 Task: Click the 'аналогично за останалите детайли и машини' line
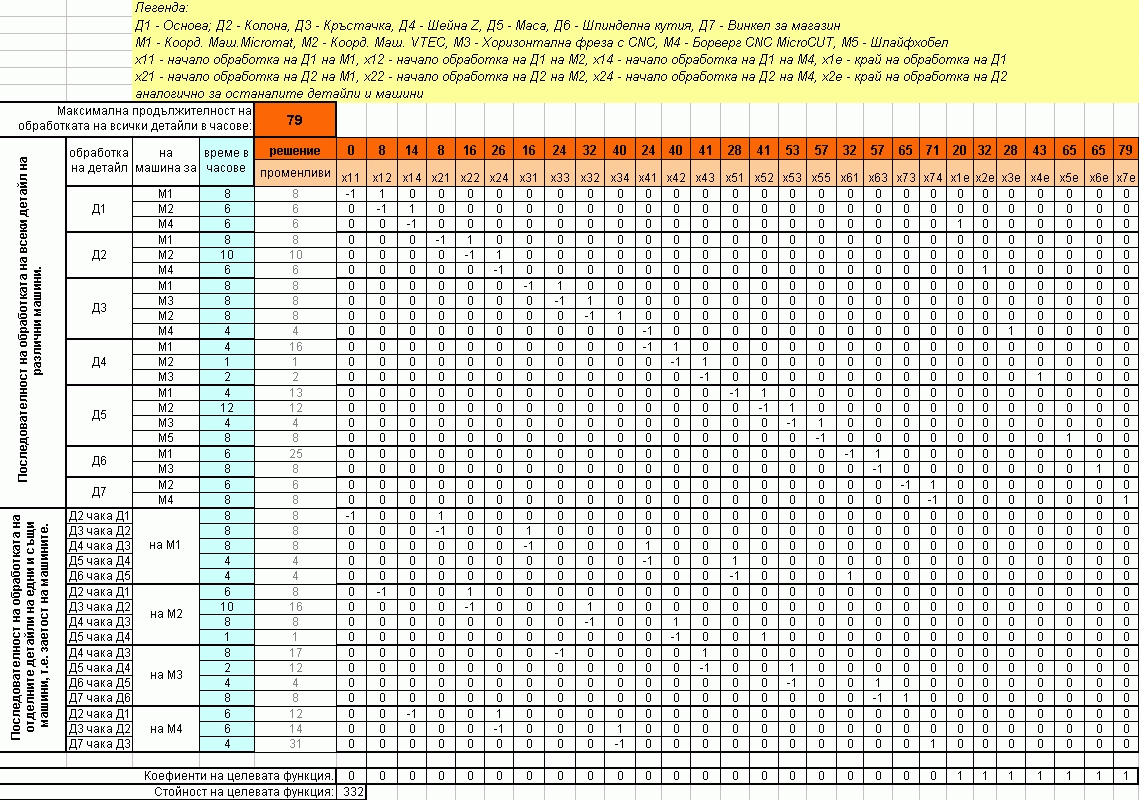point(279,93)
